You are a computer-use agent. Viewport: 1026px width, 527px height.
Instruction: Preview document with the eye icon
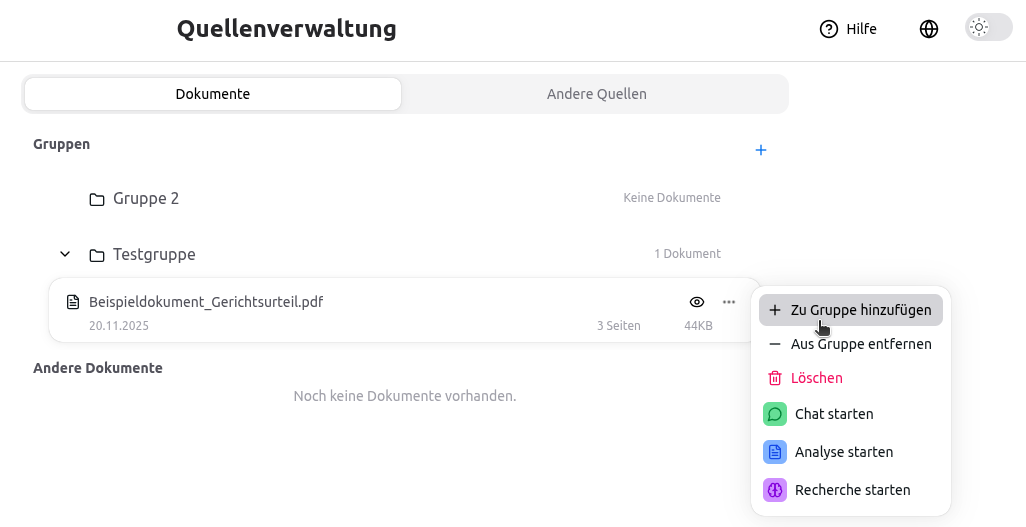[x=697, y=302]
